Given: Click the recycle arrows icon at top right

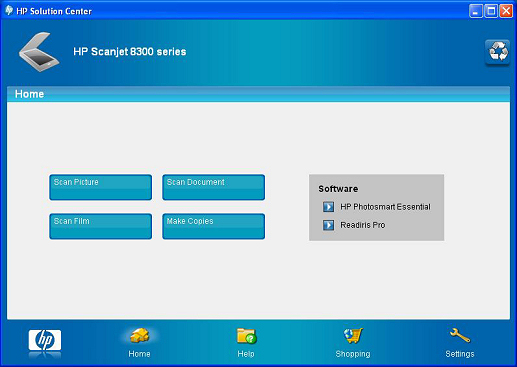Looking at the screenshot, I should click(x=497, y=52).
